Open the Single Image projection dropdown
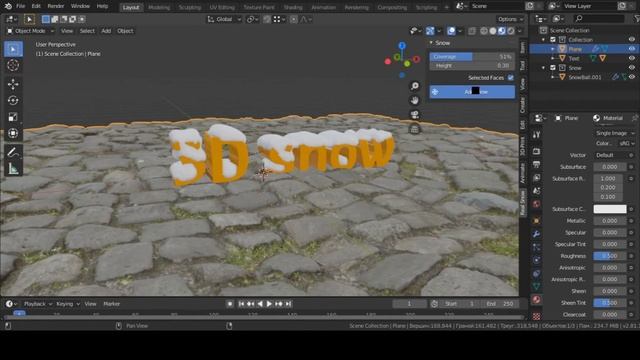640x360 pixels. tap(615, 133)
